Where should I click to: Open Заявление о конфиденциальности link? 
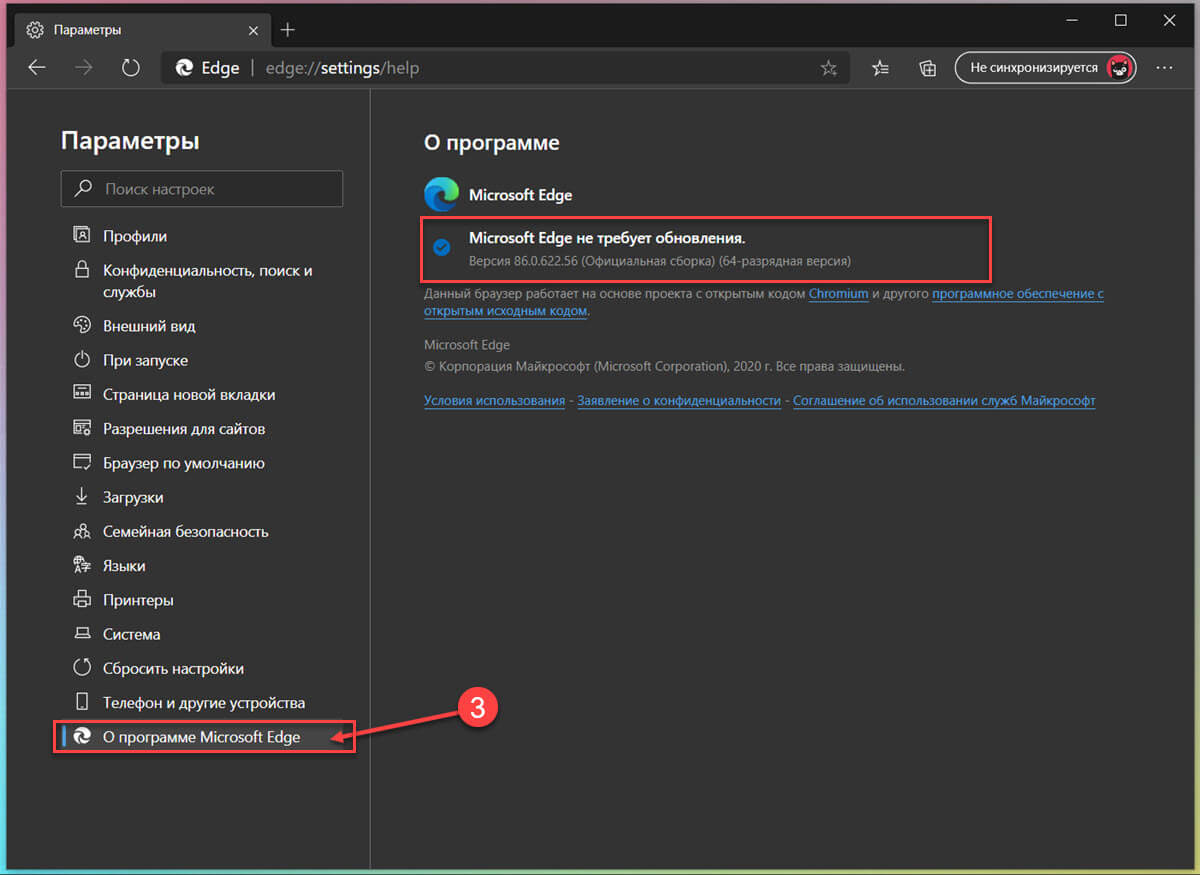pyautogui.click(x=678, y=400)
